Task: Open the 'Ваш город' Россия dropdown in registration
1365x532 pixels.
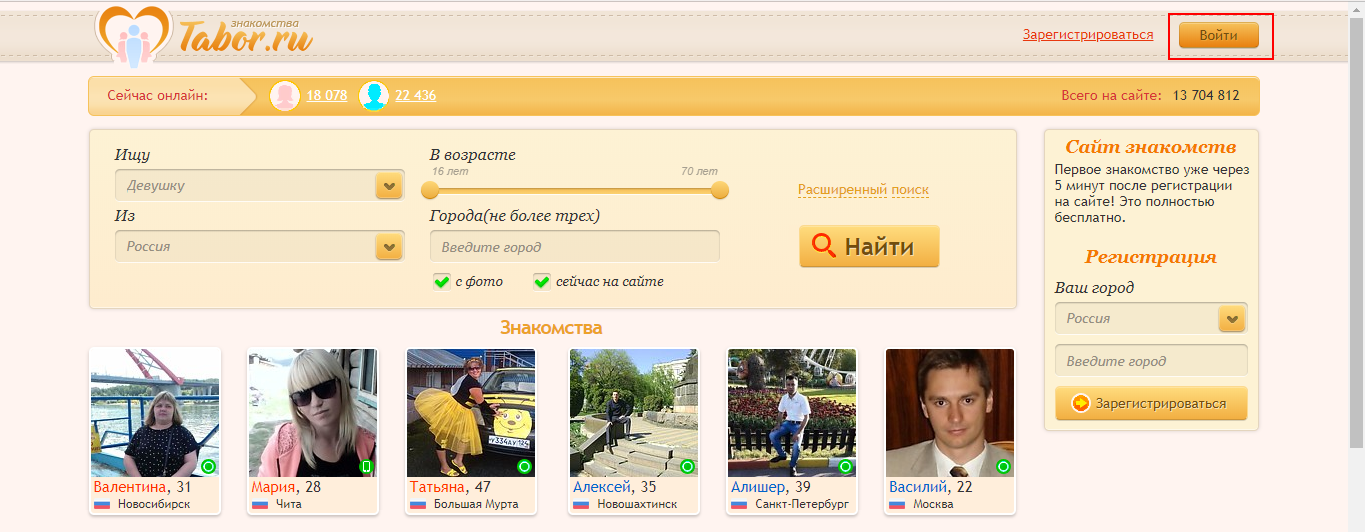Action: (1231, 319)
